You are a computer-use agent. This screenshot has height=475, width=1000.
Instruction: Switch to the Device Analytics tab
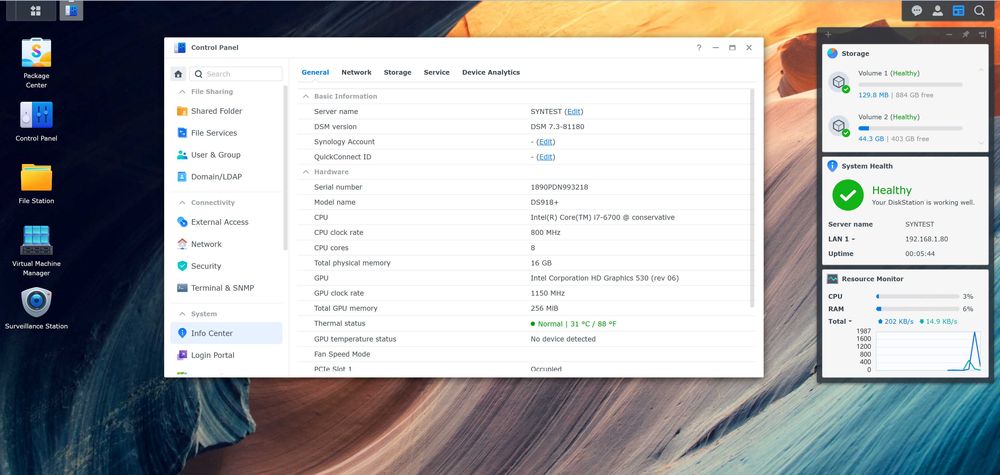click(491, 73)
